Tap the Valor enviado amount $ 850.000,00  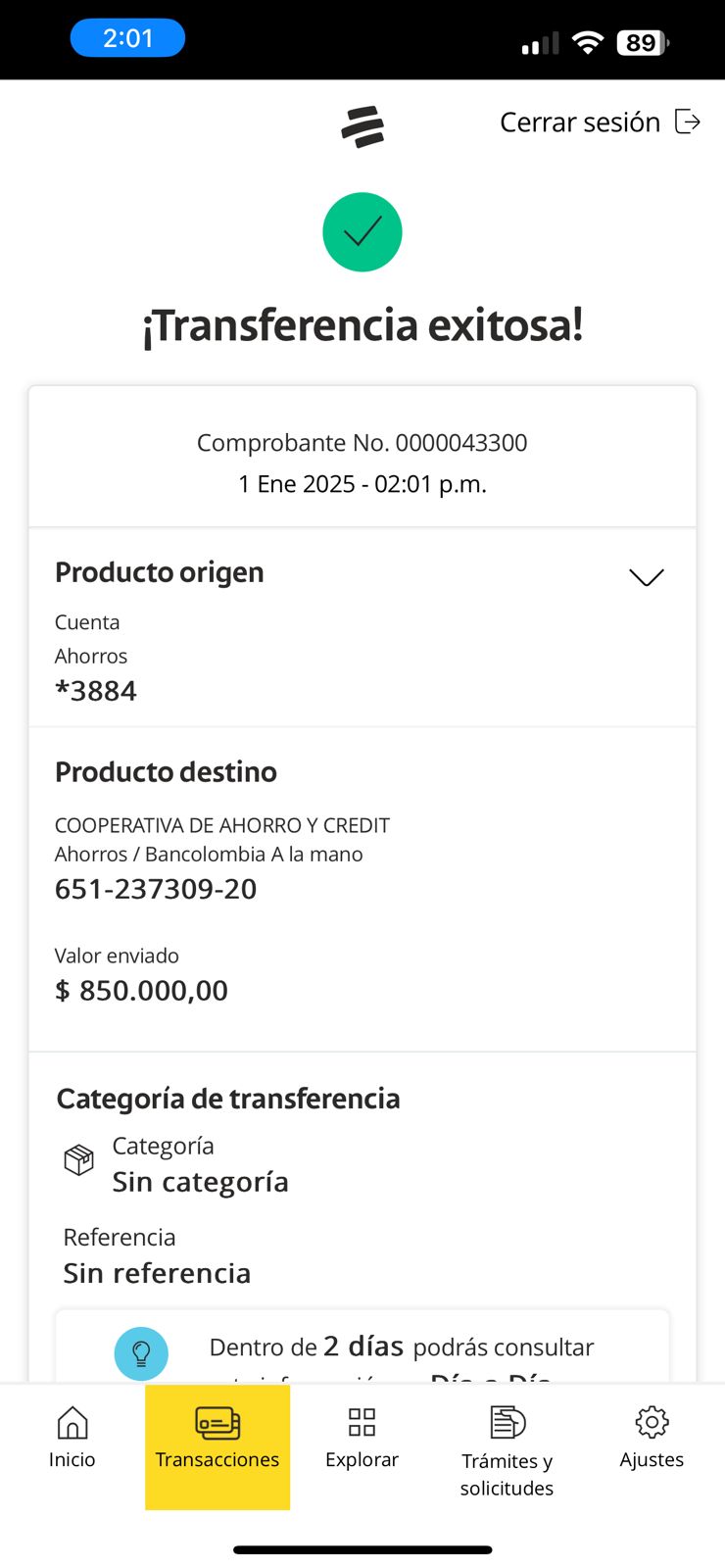point(142,991)
